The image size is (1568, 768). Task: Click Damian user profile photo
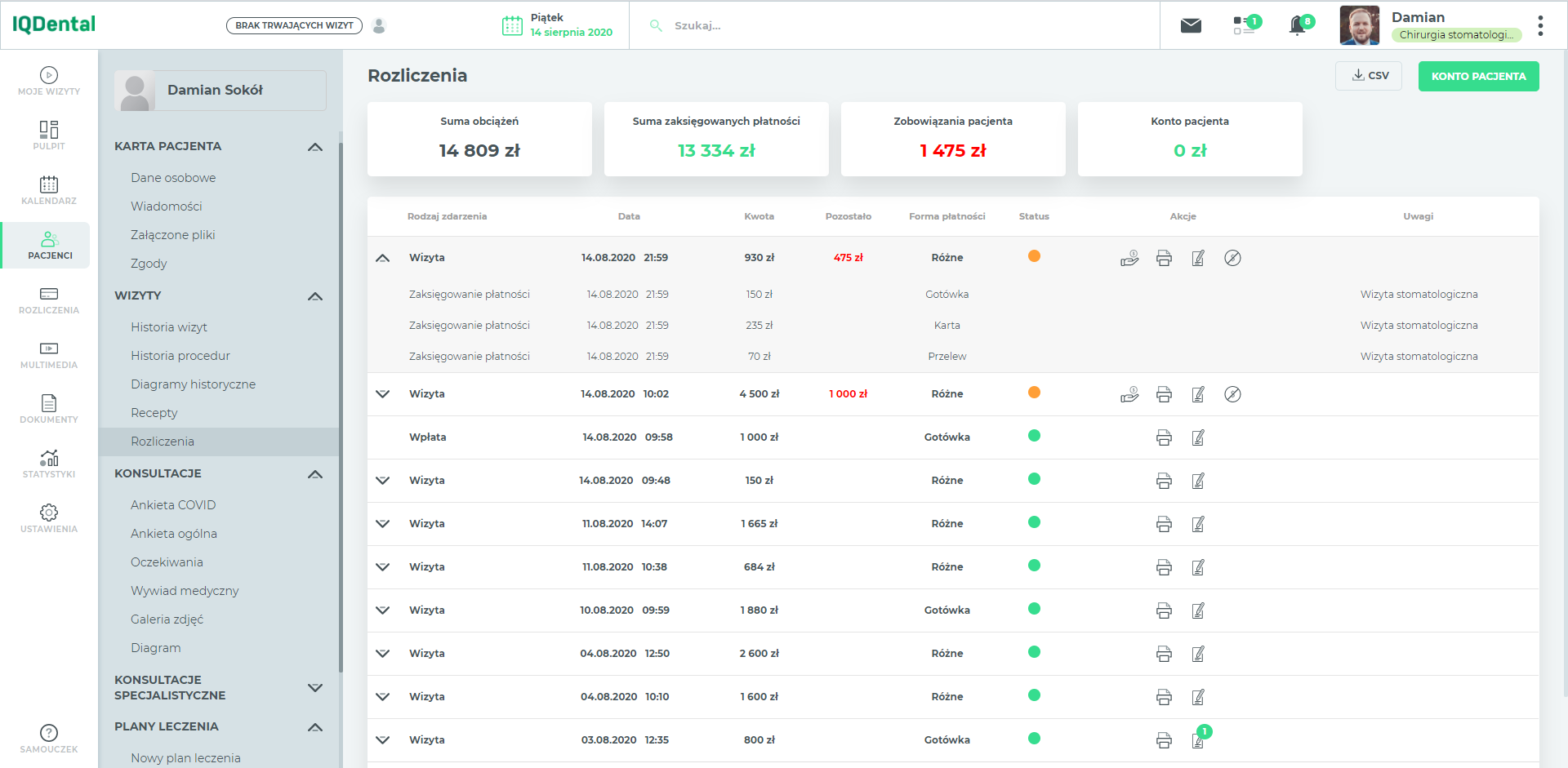1360,25
